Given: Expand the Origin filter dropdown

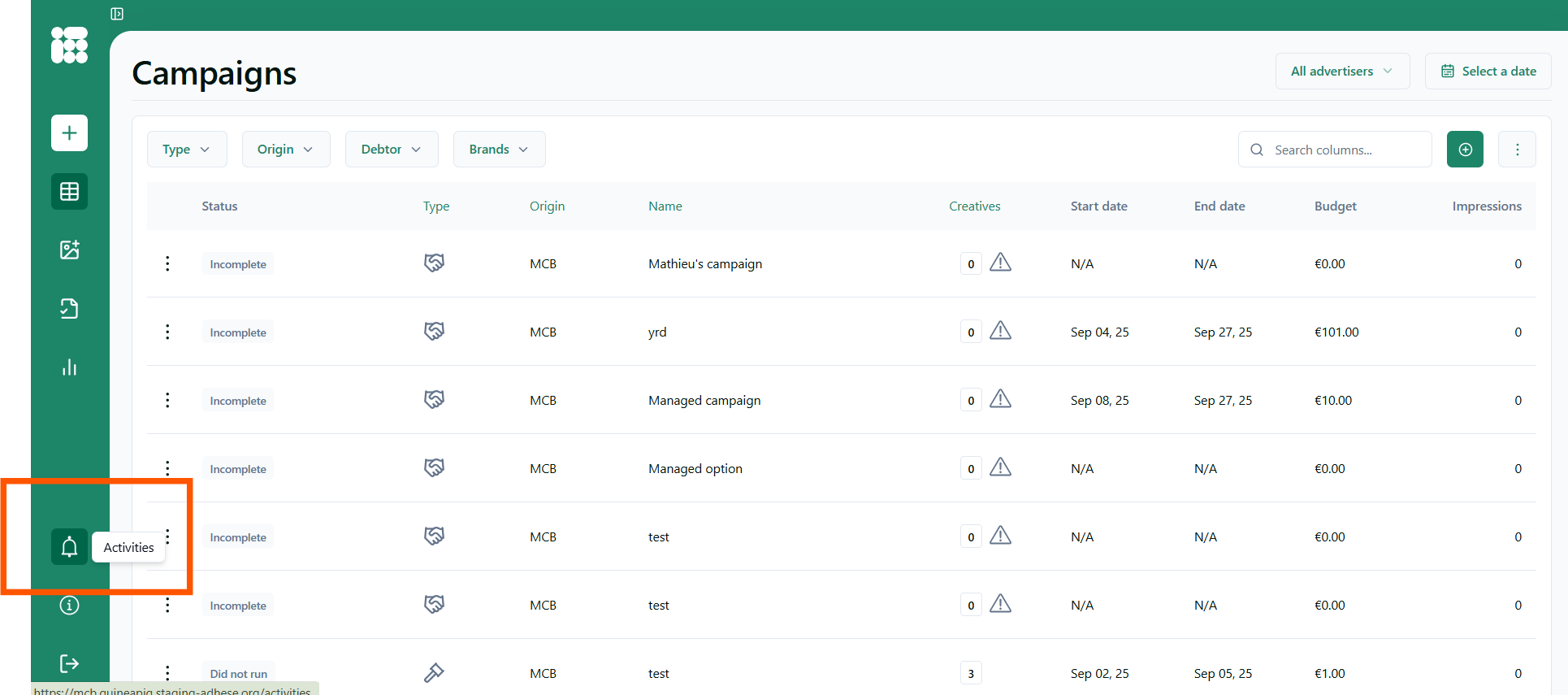Looking at the screenshot, I should pos(285,150).
